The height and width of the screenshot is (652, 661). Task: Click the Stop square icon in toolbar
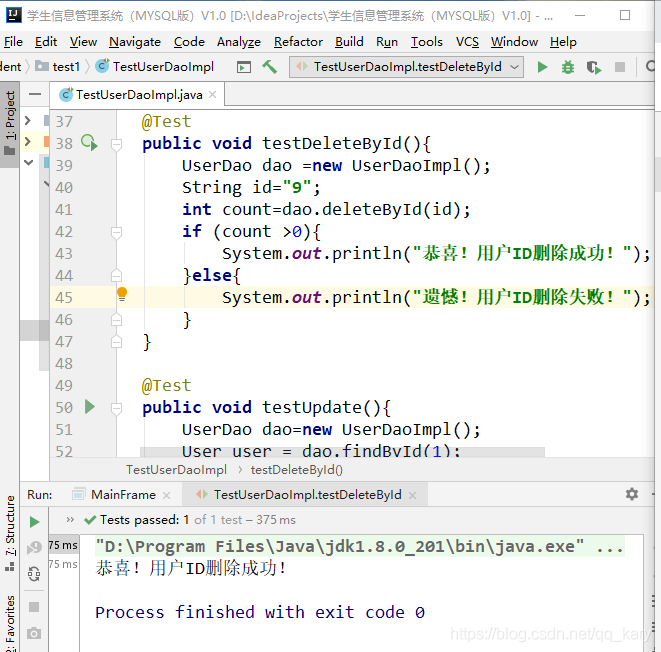620,67
